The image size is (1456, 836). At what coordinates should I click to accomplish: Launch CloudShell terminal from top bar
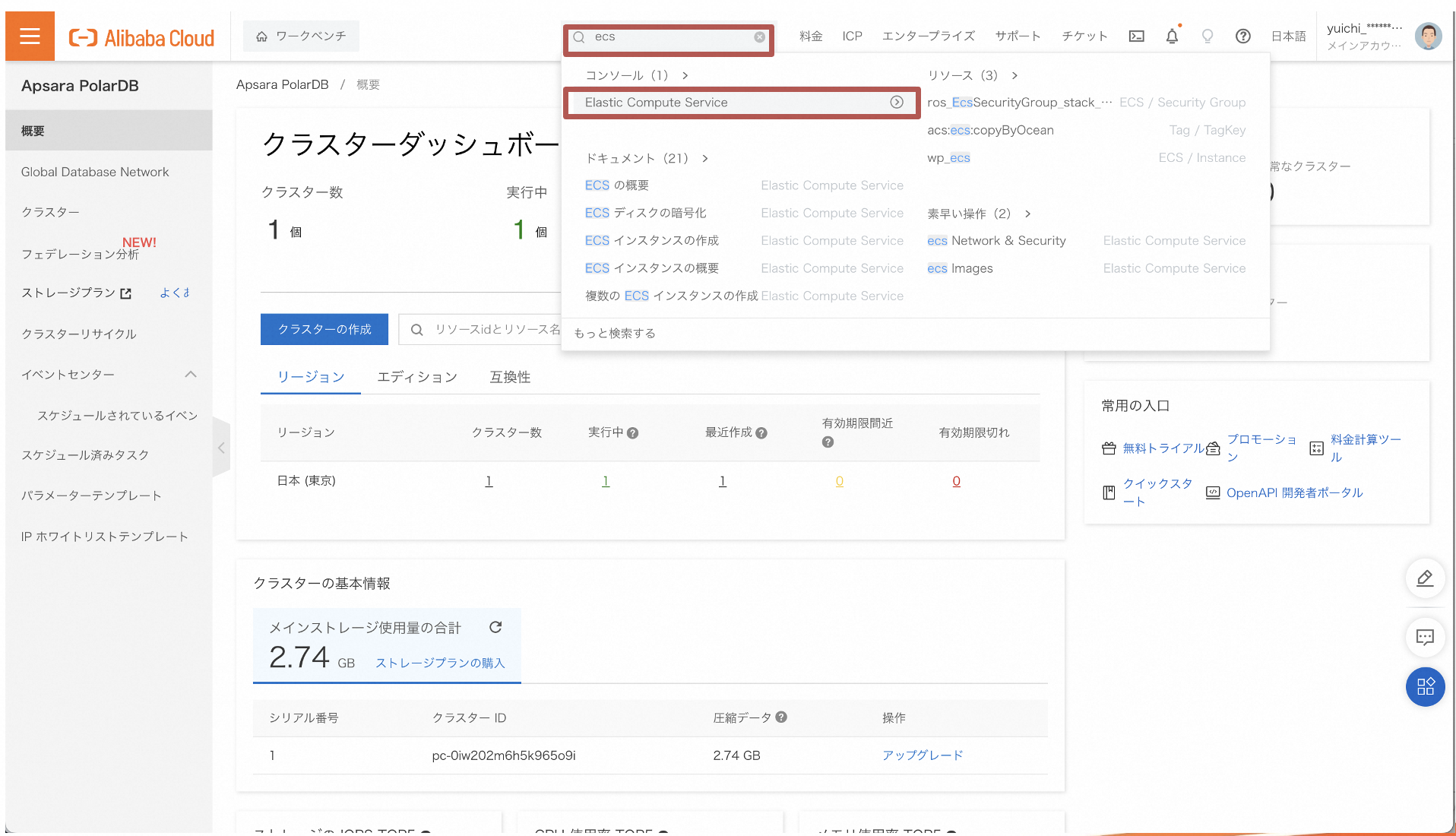click(1136, 36)
